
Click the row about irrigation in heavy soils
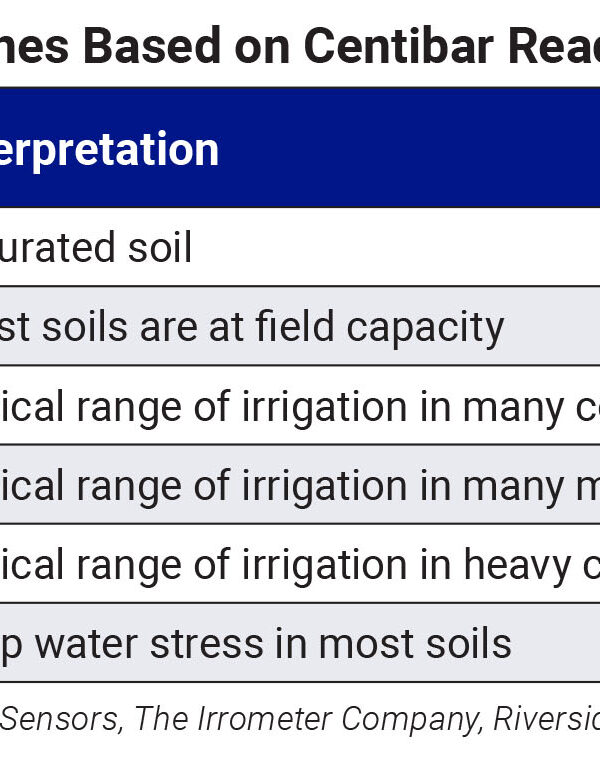tap(300, 564)
